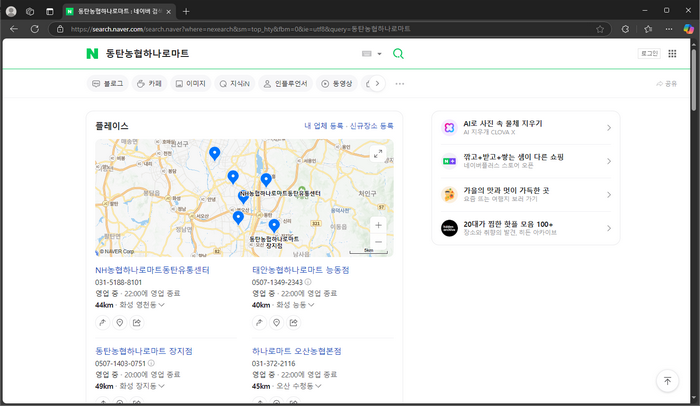700x406 pixels.
Task: Expand the map to fullscreen
Action: pyautogui.click(x=378, y=154)
